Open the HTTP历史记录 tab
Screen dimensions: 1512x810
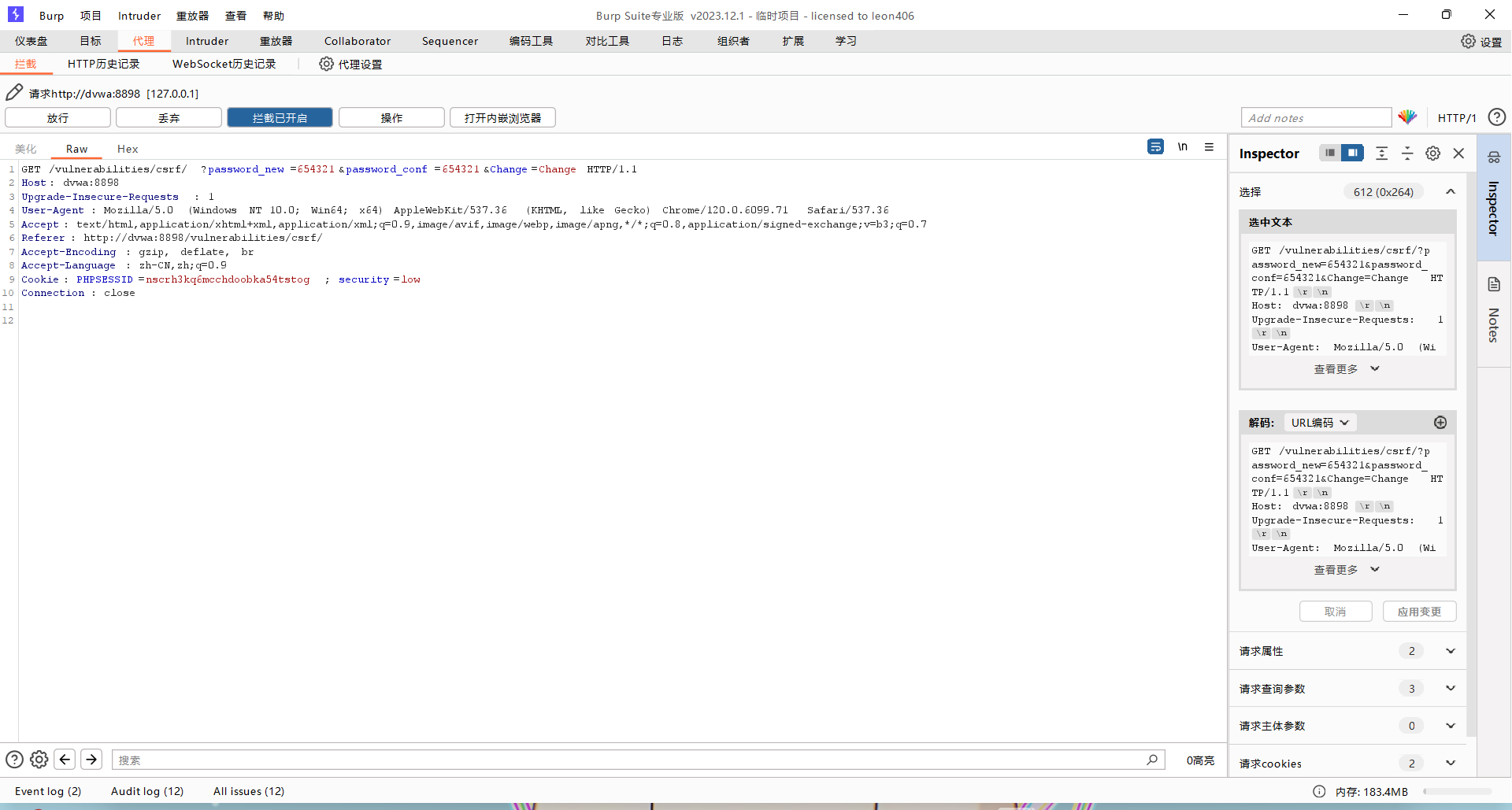[103, 64]
